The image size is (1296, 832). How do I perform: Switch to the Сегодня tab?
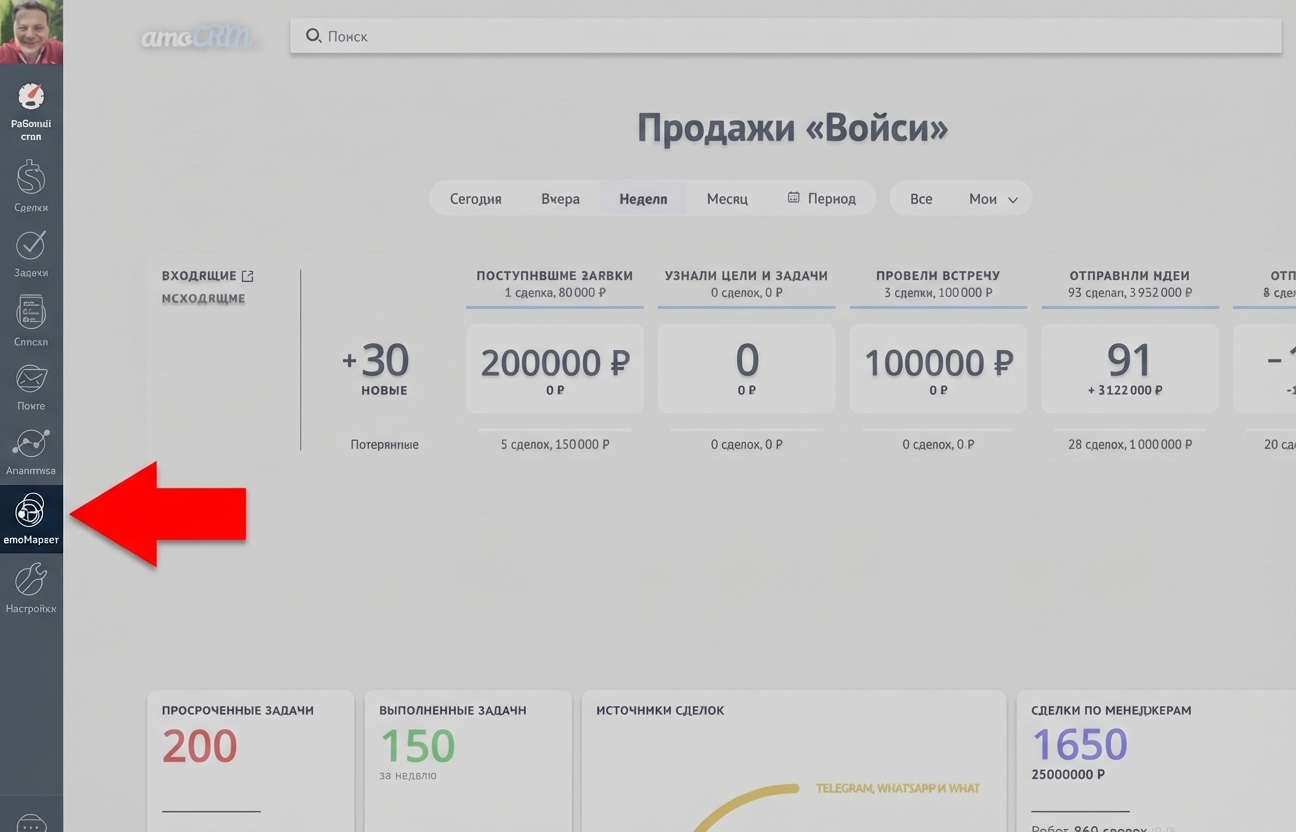pyautogui.click(x=475, y=198)
